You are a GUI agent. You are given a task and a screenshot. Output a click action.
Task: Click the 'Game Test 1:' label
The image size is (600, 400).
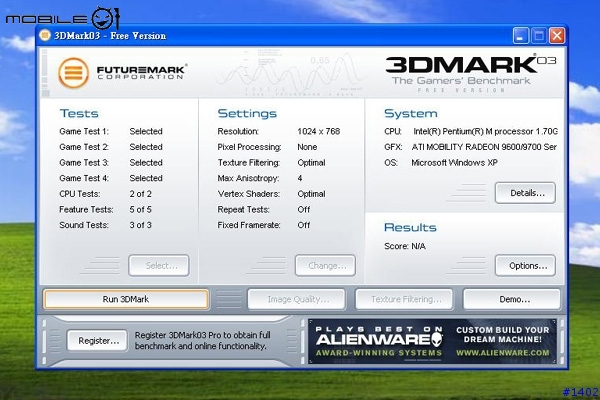pos(84,131)
